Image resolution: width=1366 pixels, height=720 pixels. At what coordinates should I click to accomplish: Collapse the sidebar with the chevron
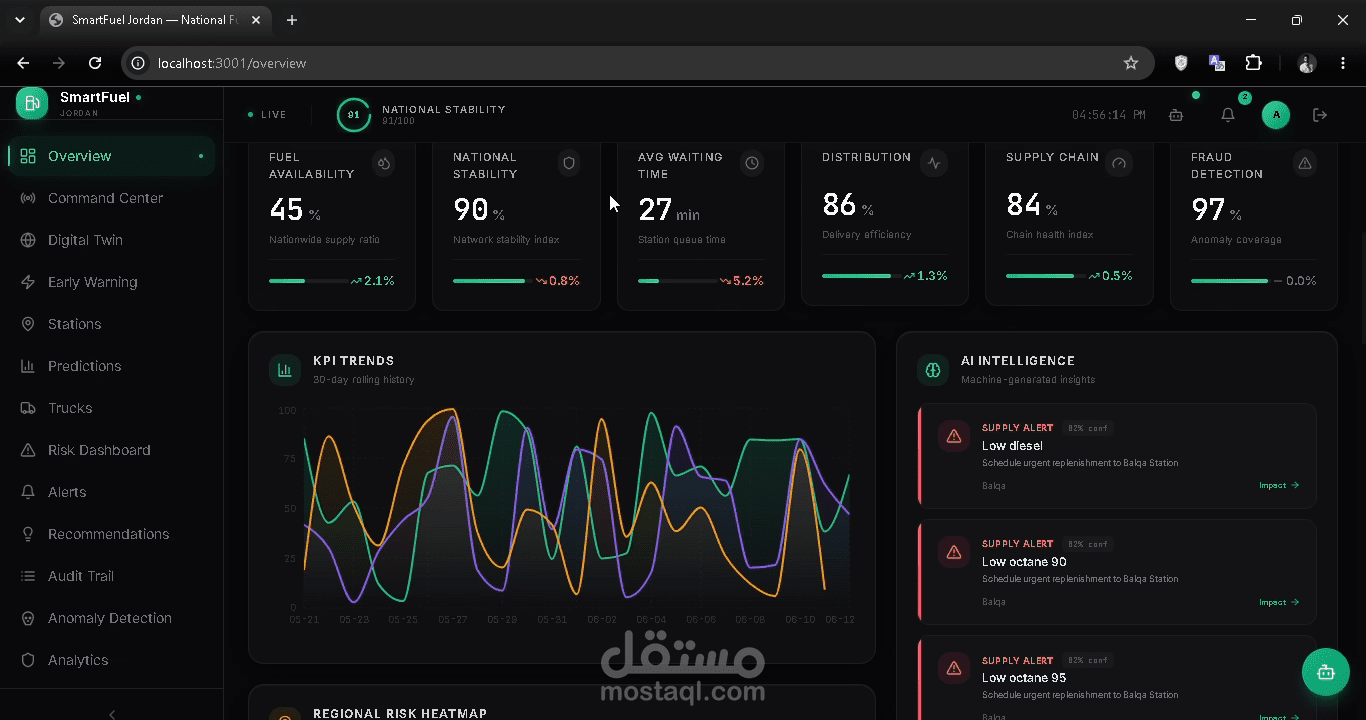tap(112, 714)
